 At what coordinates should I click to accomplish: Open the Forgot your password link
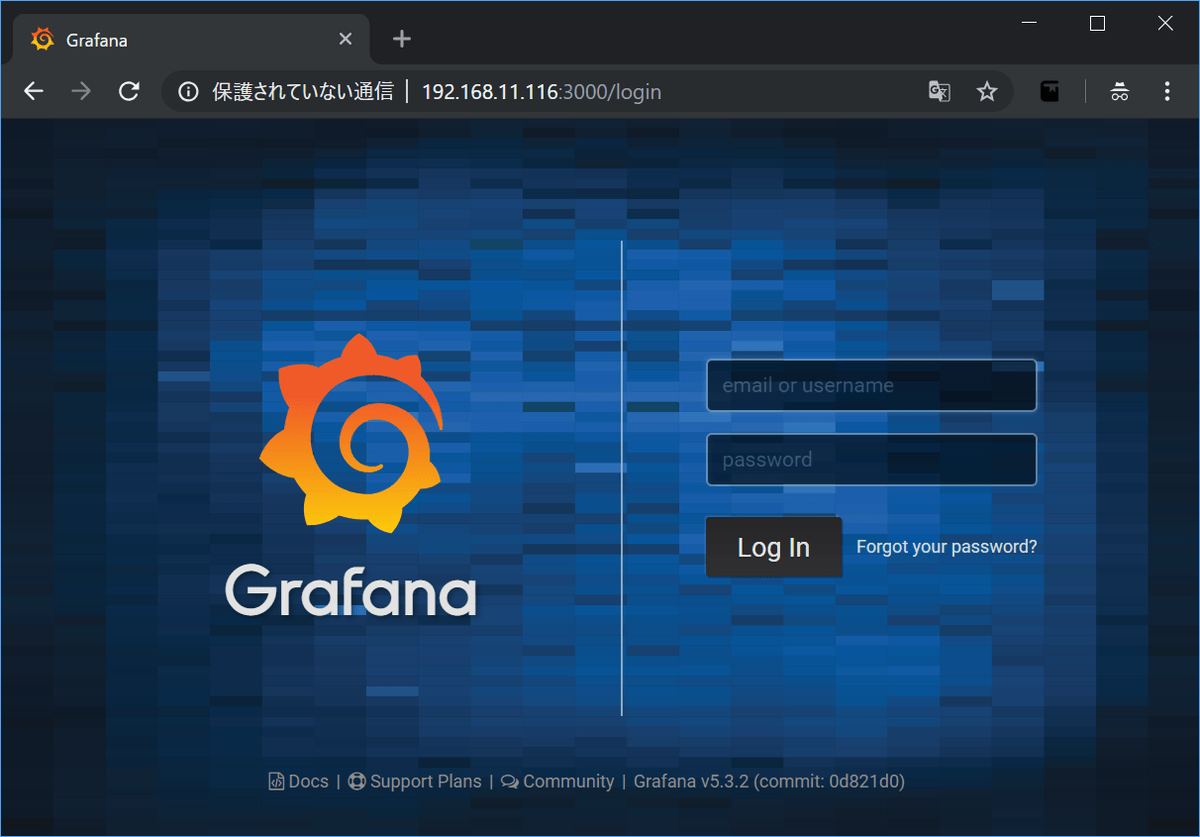(946, 547)
